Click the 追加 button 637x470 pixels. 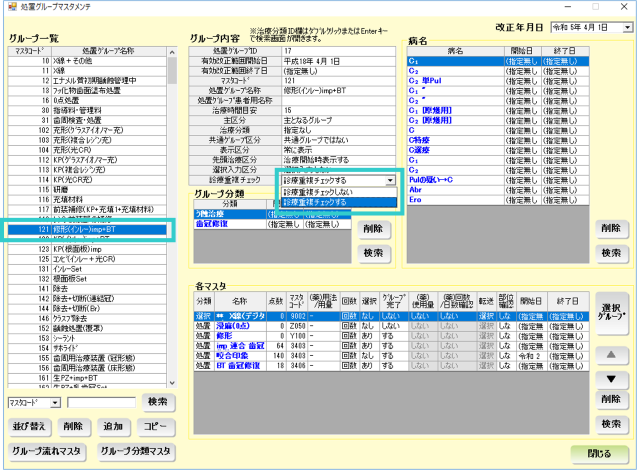pyautogui.click(x=113, y=426)
